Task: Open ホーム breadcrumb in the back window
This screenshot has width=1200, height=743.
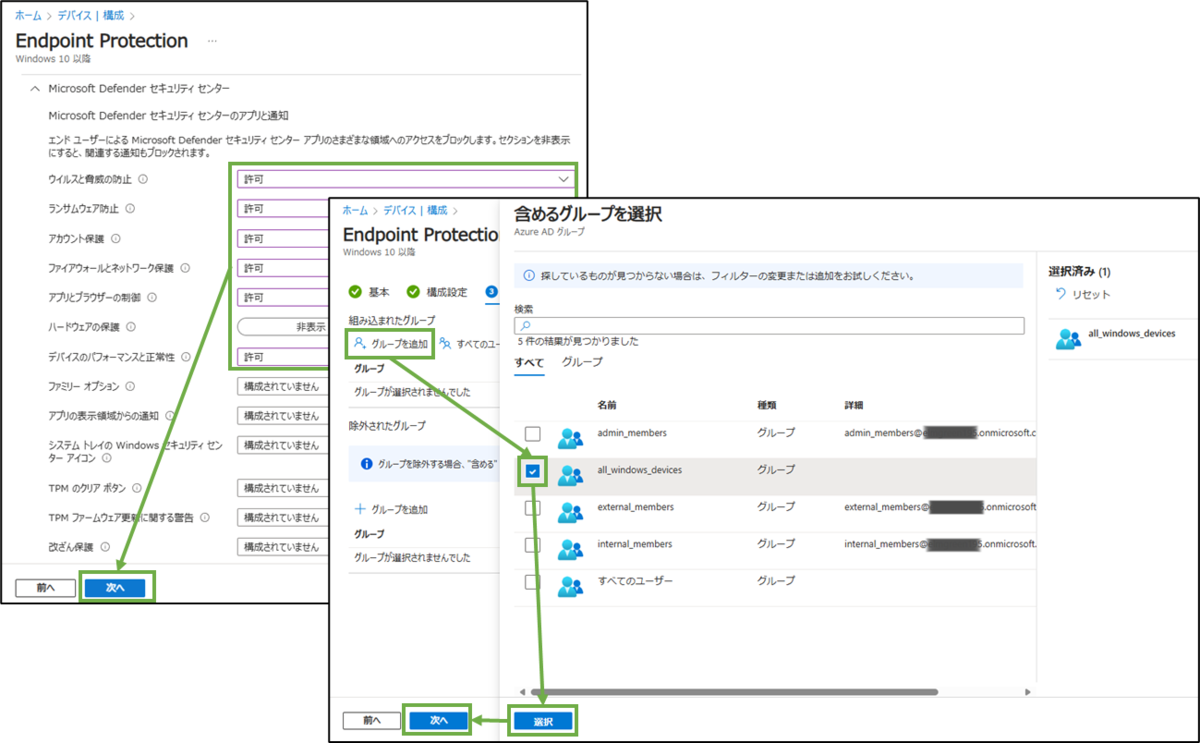Action: 28,16
